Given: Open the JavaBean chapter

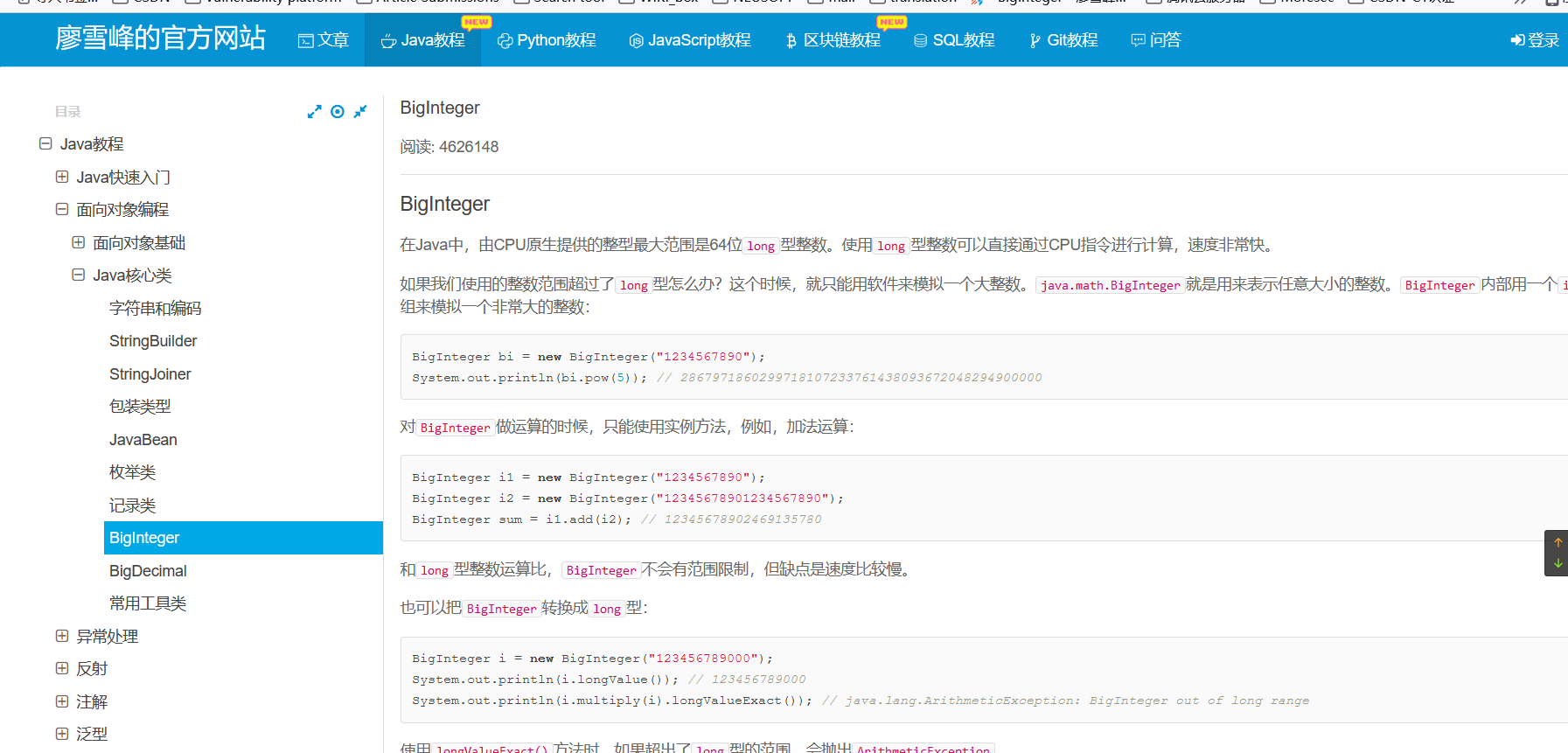Looking at the screenshot, I should 143,440.
